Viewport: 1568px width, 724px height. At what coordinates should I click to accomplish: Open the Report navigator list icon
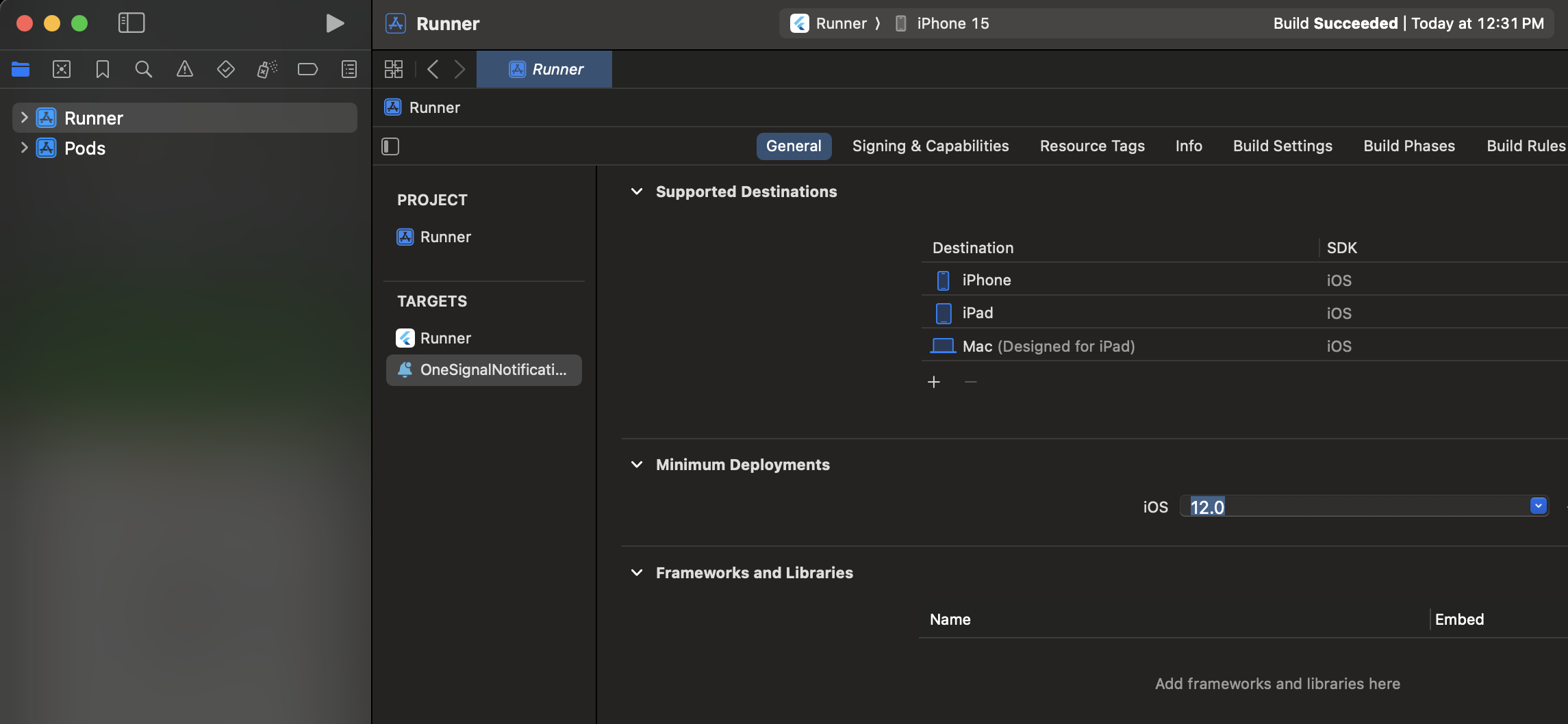click(x=349, y=69)
